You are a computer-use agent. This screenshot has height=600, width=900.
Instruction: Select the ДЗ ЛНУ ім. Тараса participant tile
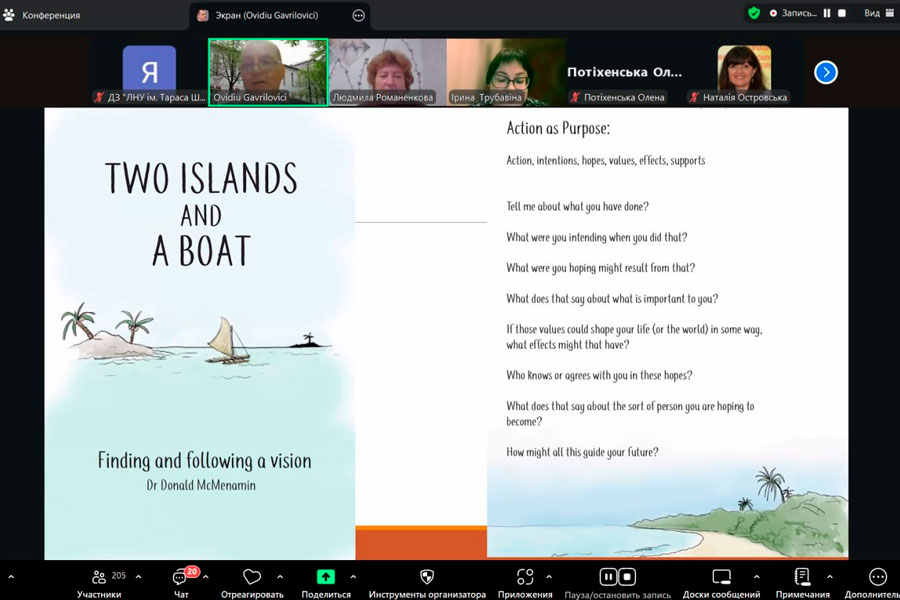(x=149, y=72)
